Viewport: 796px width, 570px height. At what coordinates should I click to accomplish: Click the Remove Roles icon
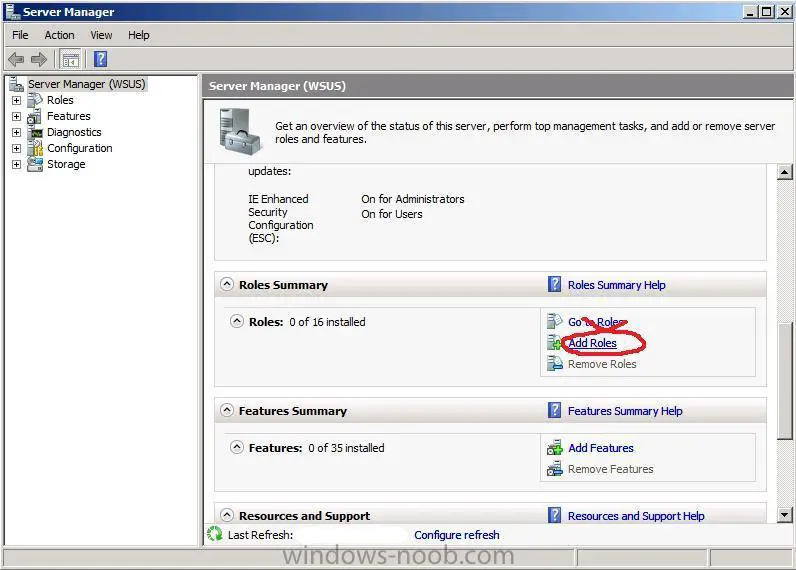click(555, 363)
